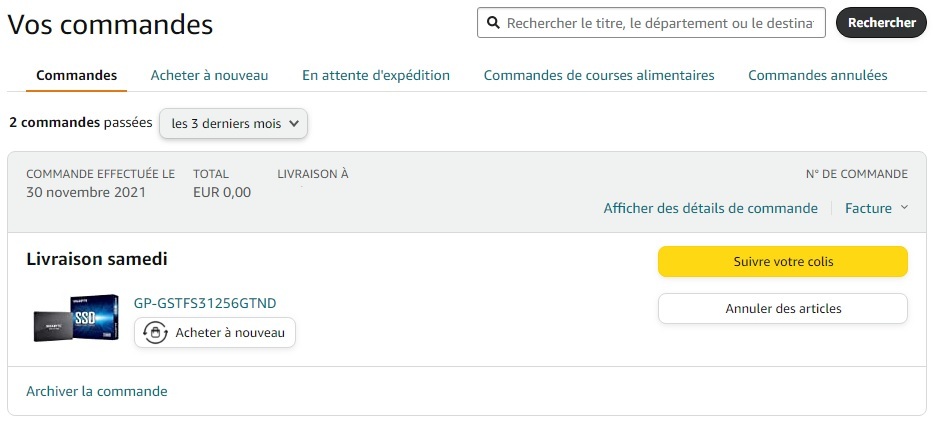Click the yellow Suivre votre colis button
The image size is (934, 421).
(x=782, y=262)
